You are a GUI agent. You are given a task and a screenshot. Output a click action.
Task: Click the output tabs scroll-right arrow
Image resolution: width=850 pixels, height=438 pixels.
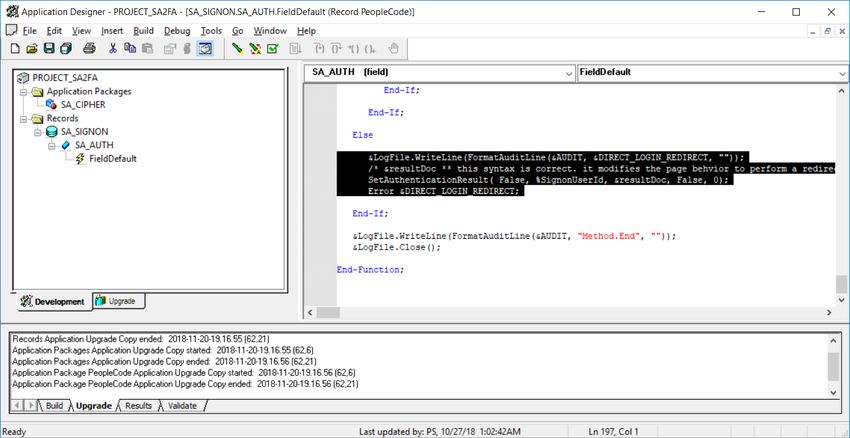[31, 405]
